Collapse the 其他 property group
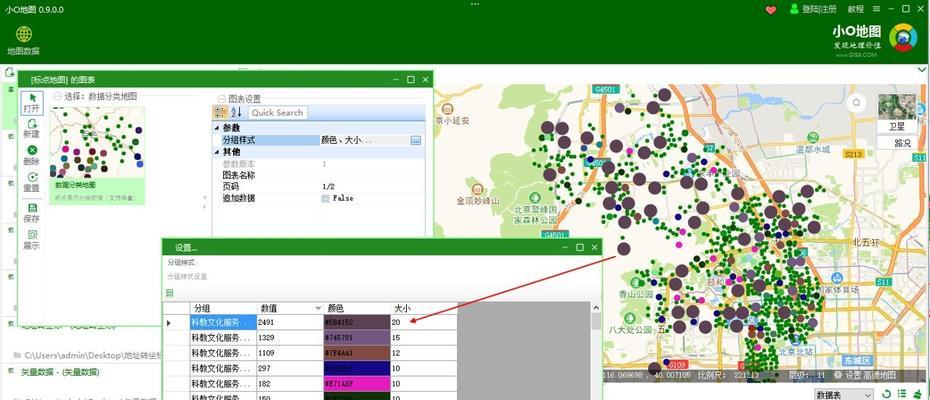 click(217, 153)
